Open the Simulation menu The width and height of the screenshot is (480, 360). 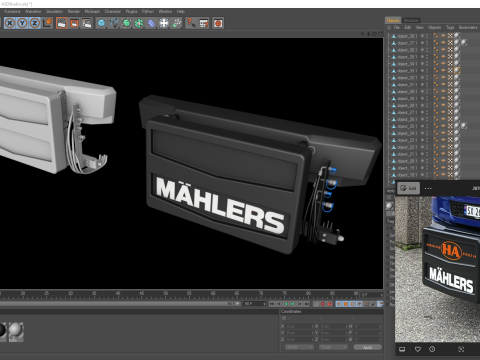[x=54, y=11]
